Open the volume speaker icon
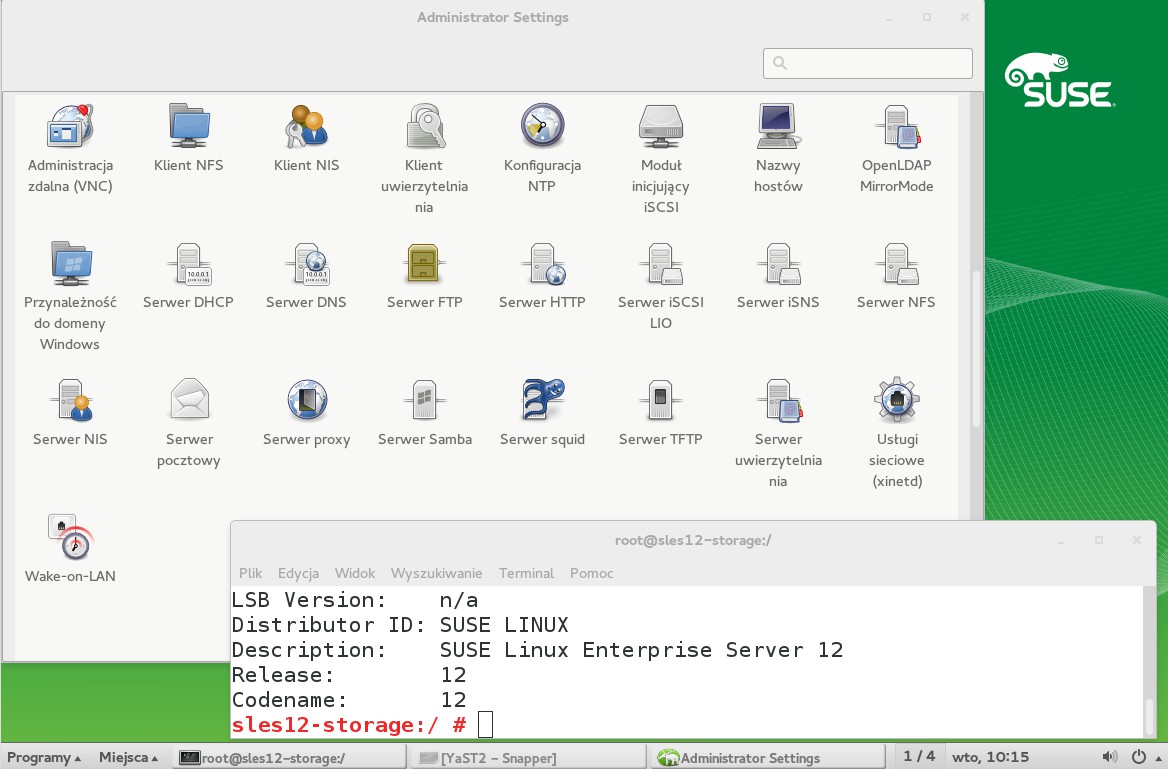1168x769 pixels. 1109,757
